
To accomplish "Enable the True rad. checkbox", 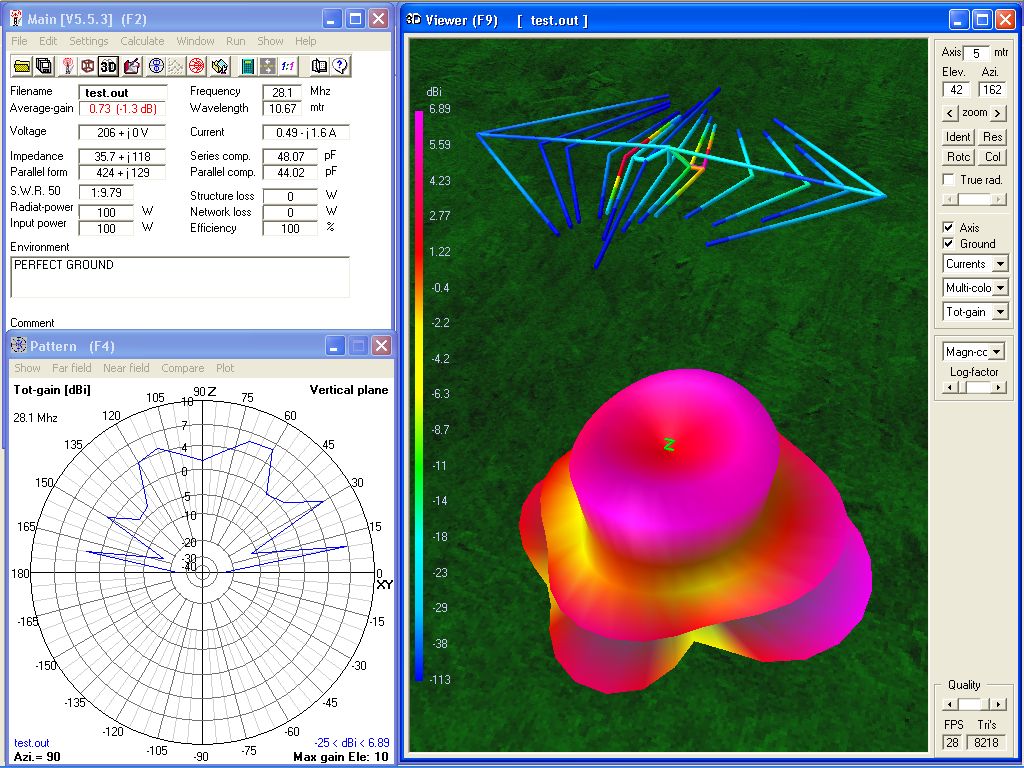I will click(948, 180).
